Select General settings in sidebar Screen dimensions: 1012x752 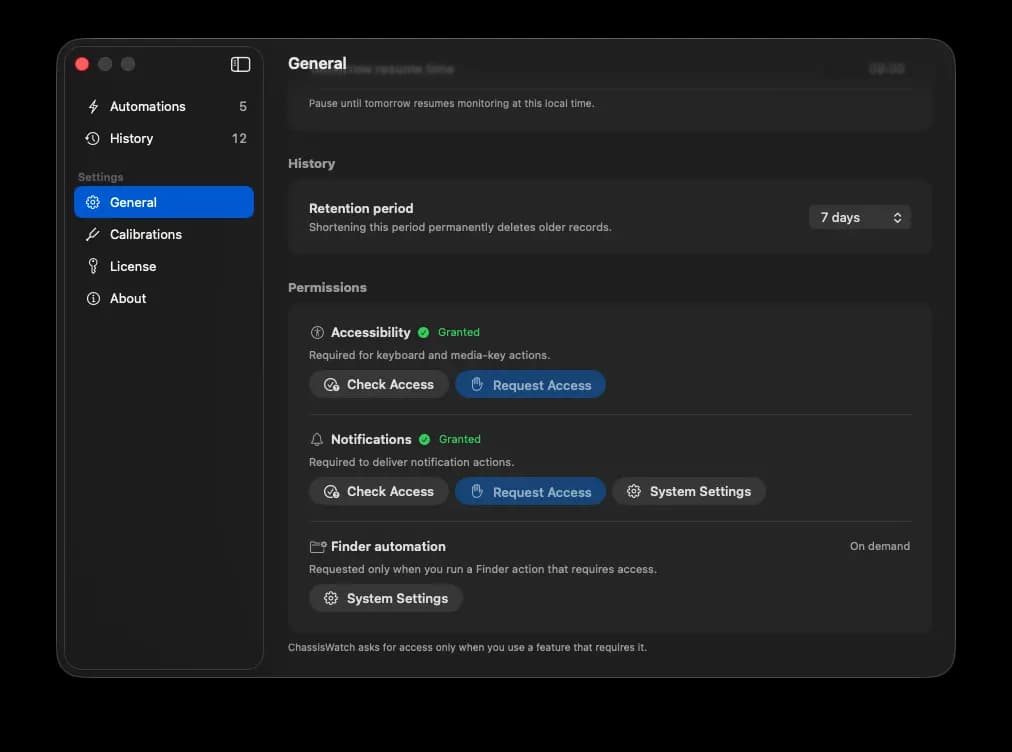[x=164, y=202]
